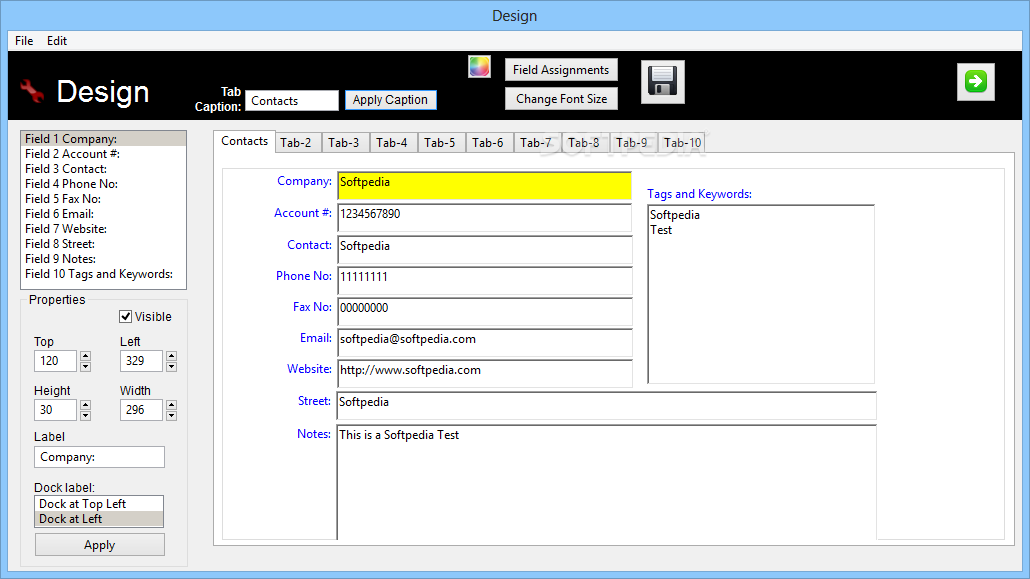The height and width of the screenshot is (579, 1030).
Task: Decrease the Width value with down arrow
Action: pos(171,415)
